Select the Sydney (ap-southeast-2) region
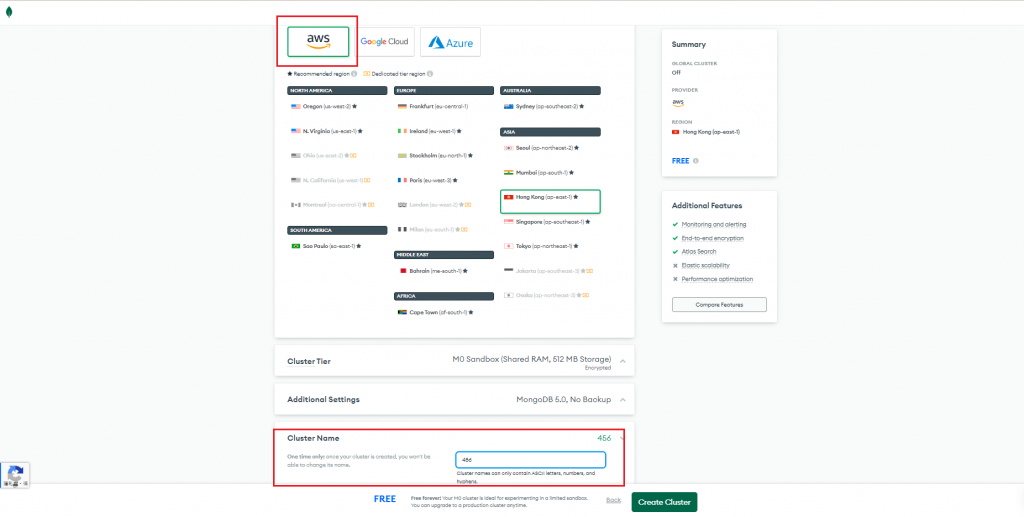The height and width of the screenshot is (517, 1024). point(544,106)
